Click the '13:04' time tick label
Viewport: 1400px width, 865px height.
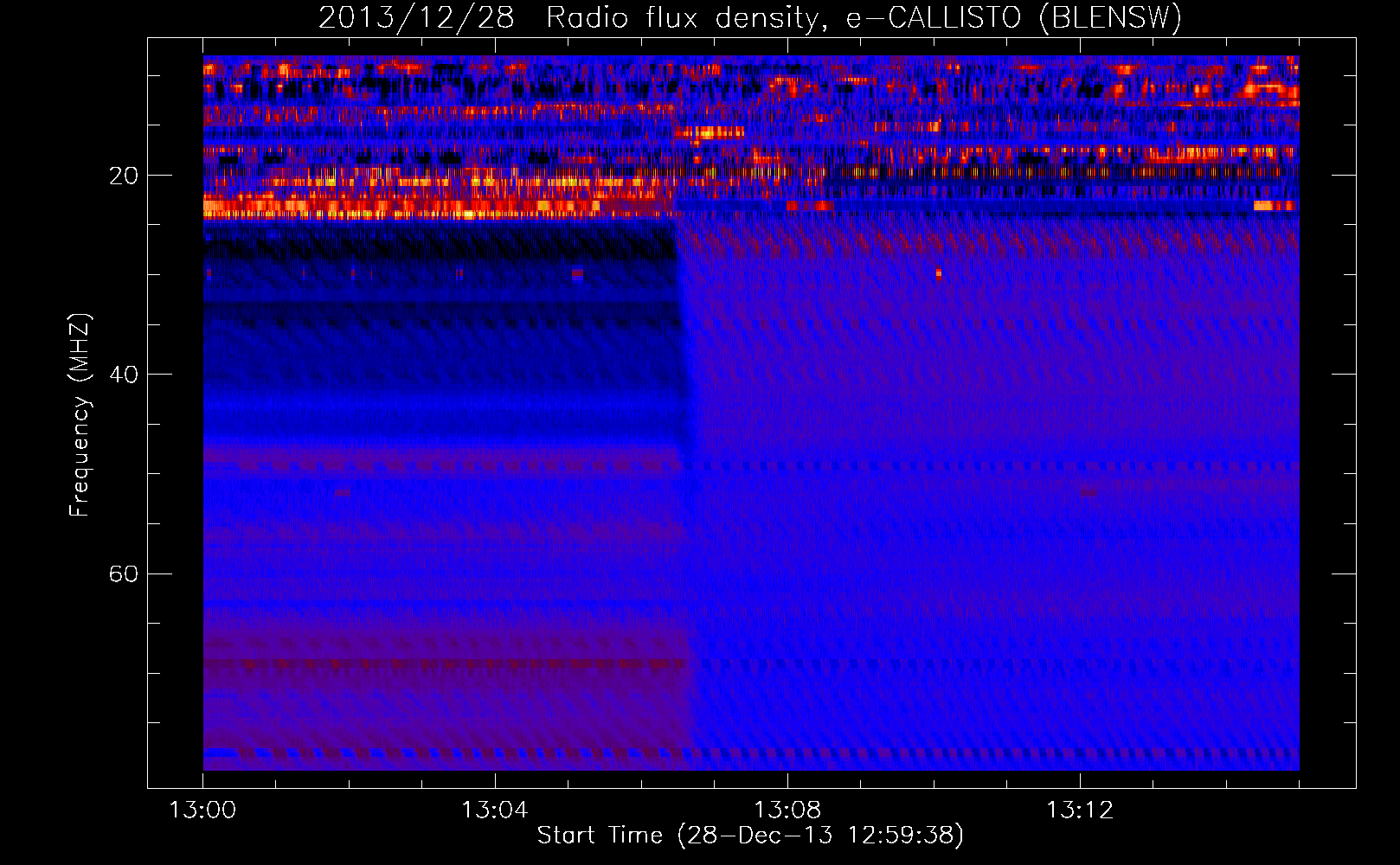pos(495,811)
